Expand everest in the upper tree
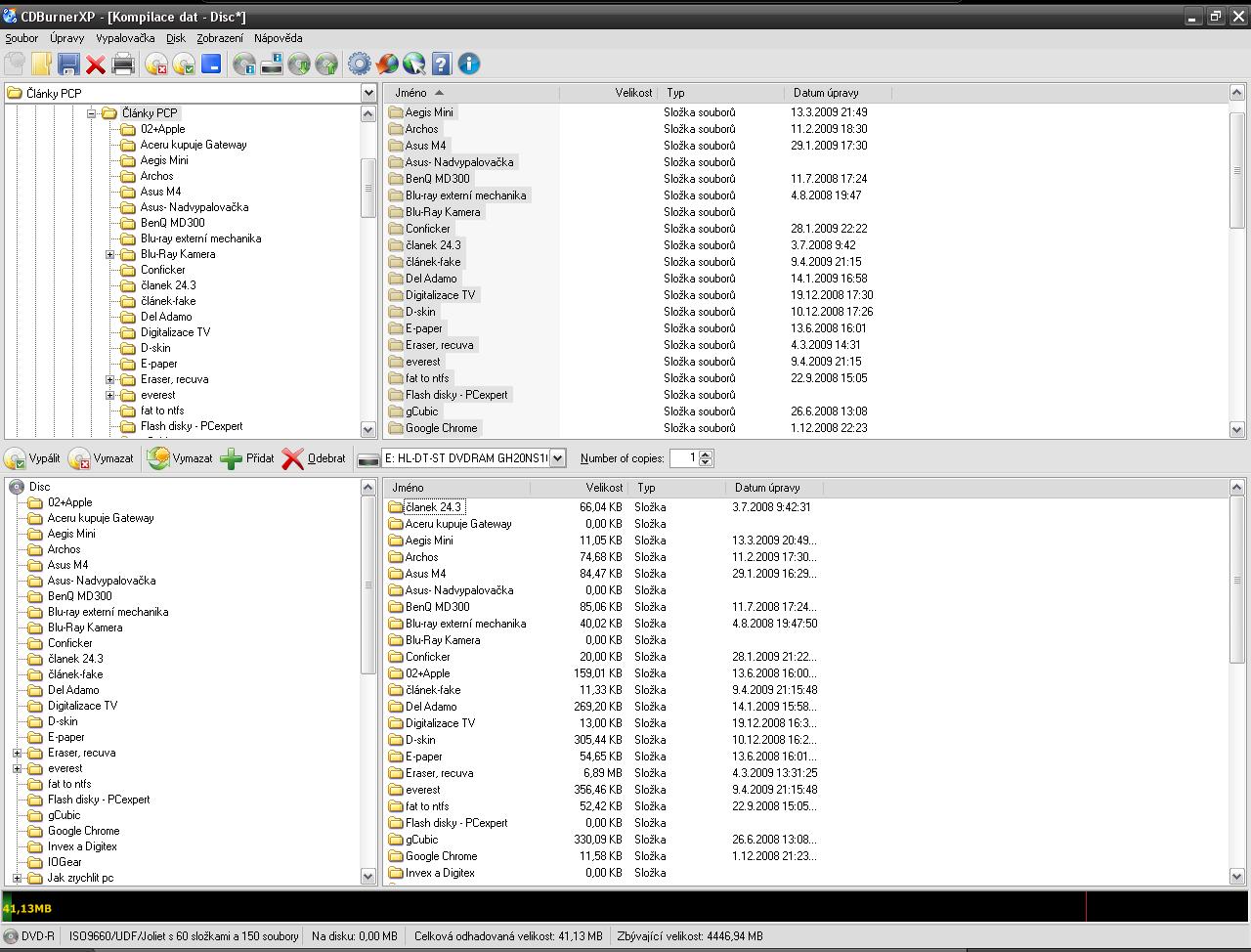 pyautogui.click(x=110, y=395)
